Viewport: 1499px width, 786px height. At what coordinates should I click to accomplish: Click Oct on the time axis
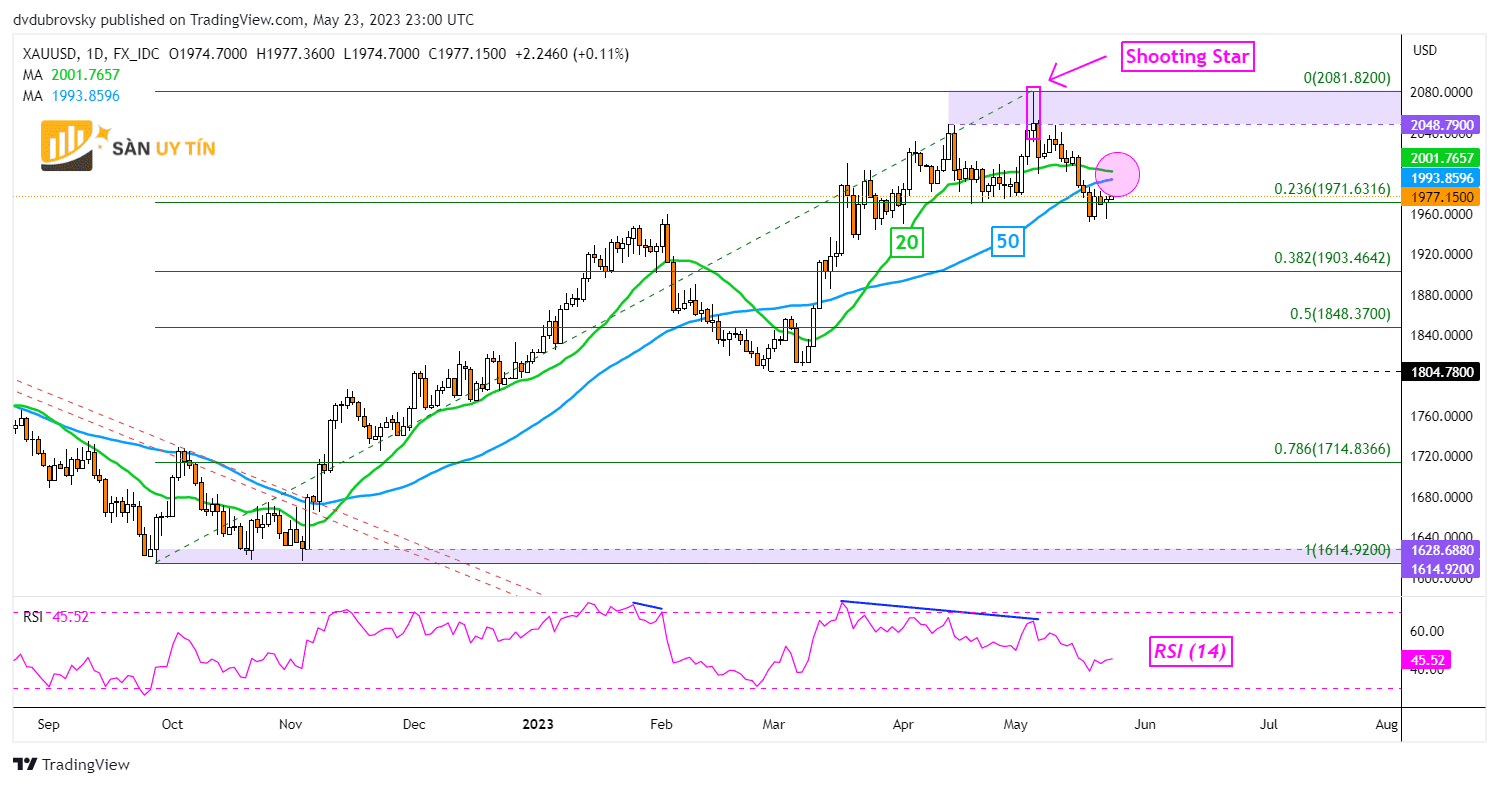point(172,723)
